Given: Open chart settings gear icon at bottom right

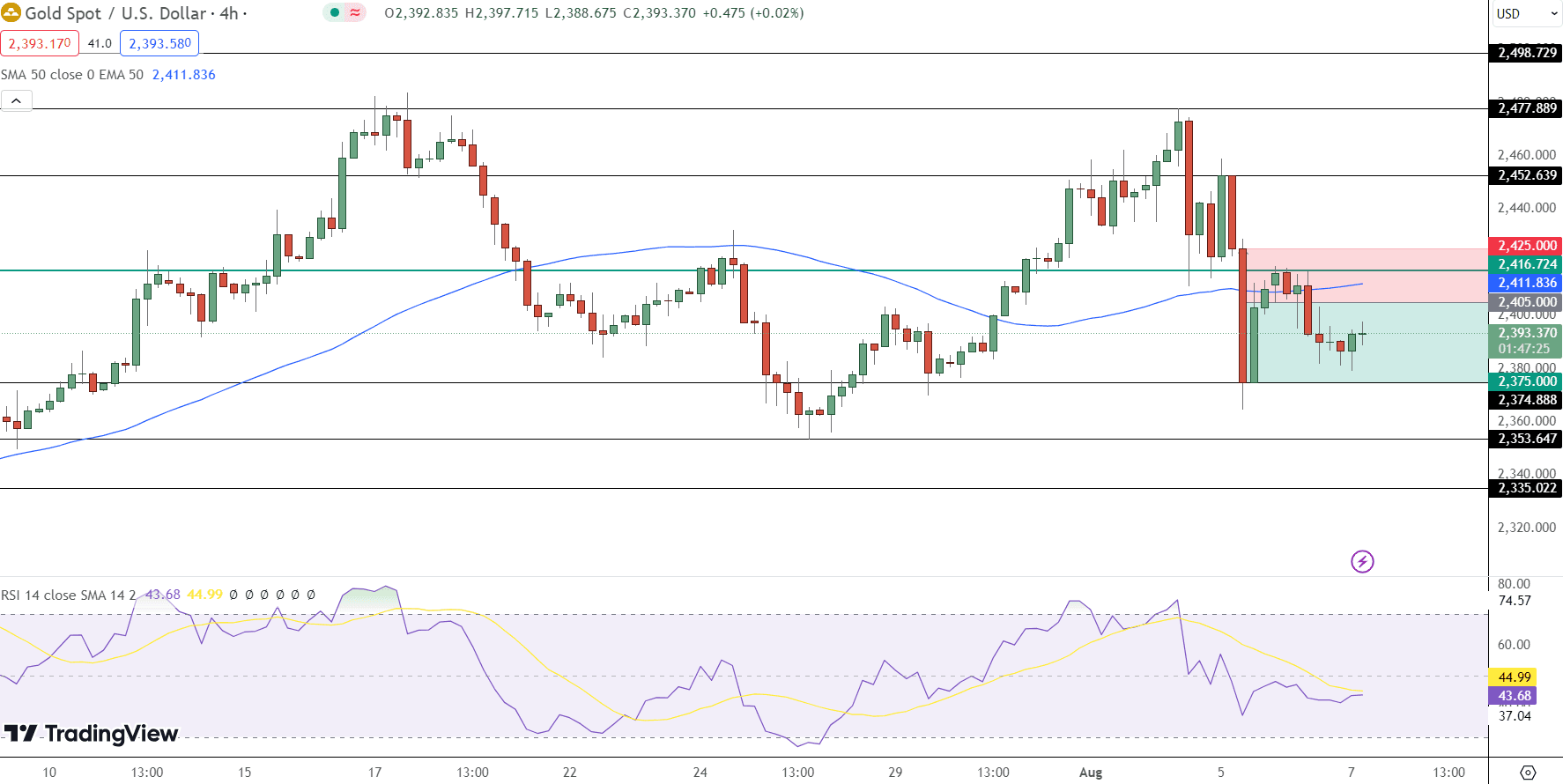Looking at the screenshot, I should point(1528,773).
